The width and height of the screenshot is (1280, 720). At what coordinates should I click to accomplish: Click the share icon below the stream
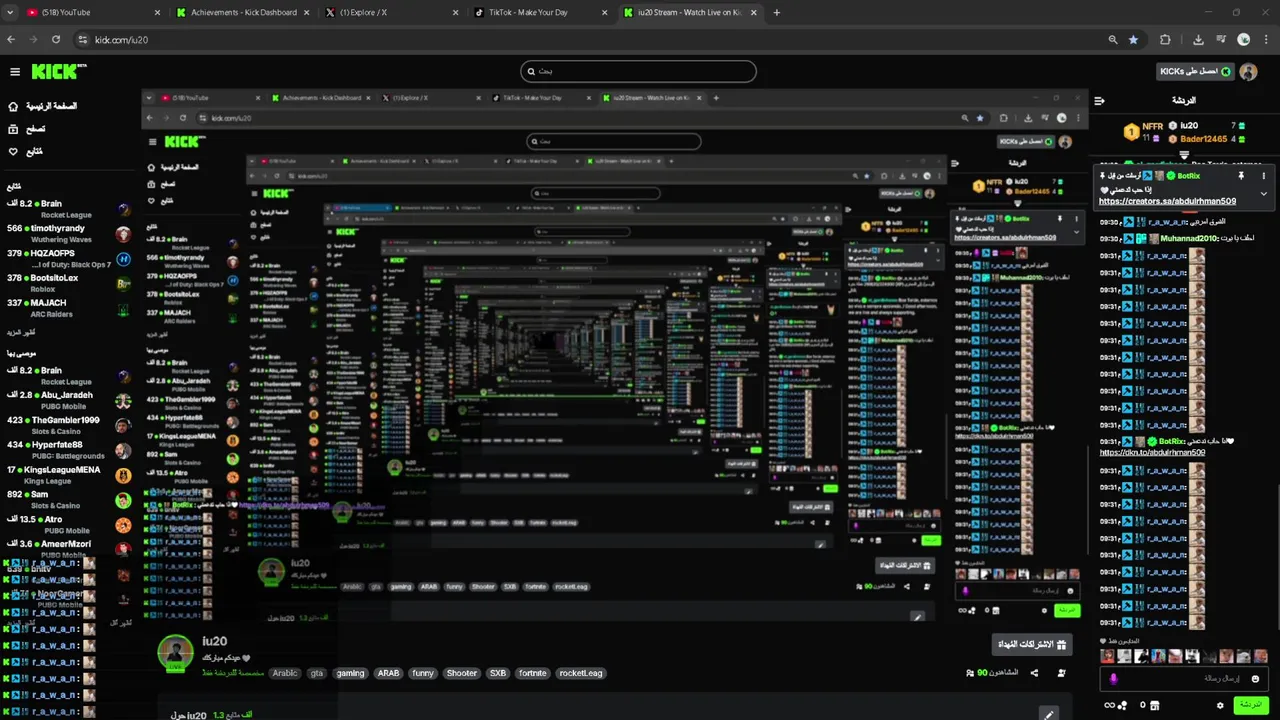tap(1034, 673)
